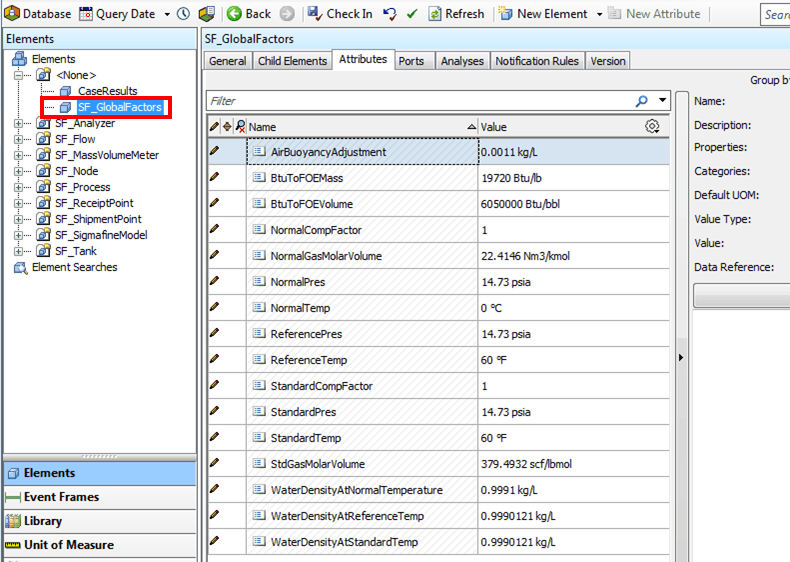Click the Query Date calendar icon
Viewport: 790px width, 562px height.
[86, 14]
